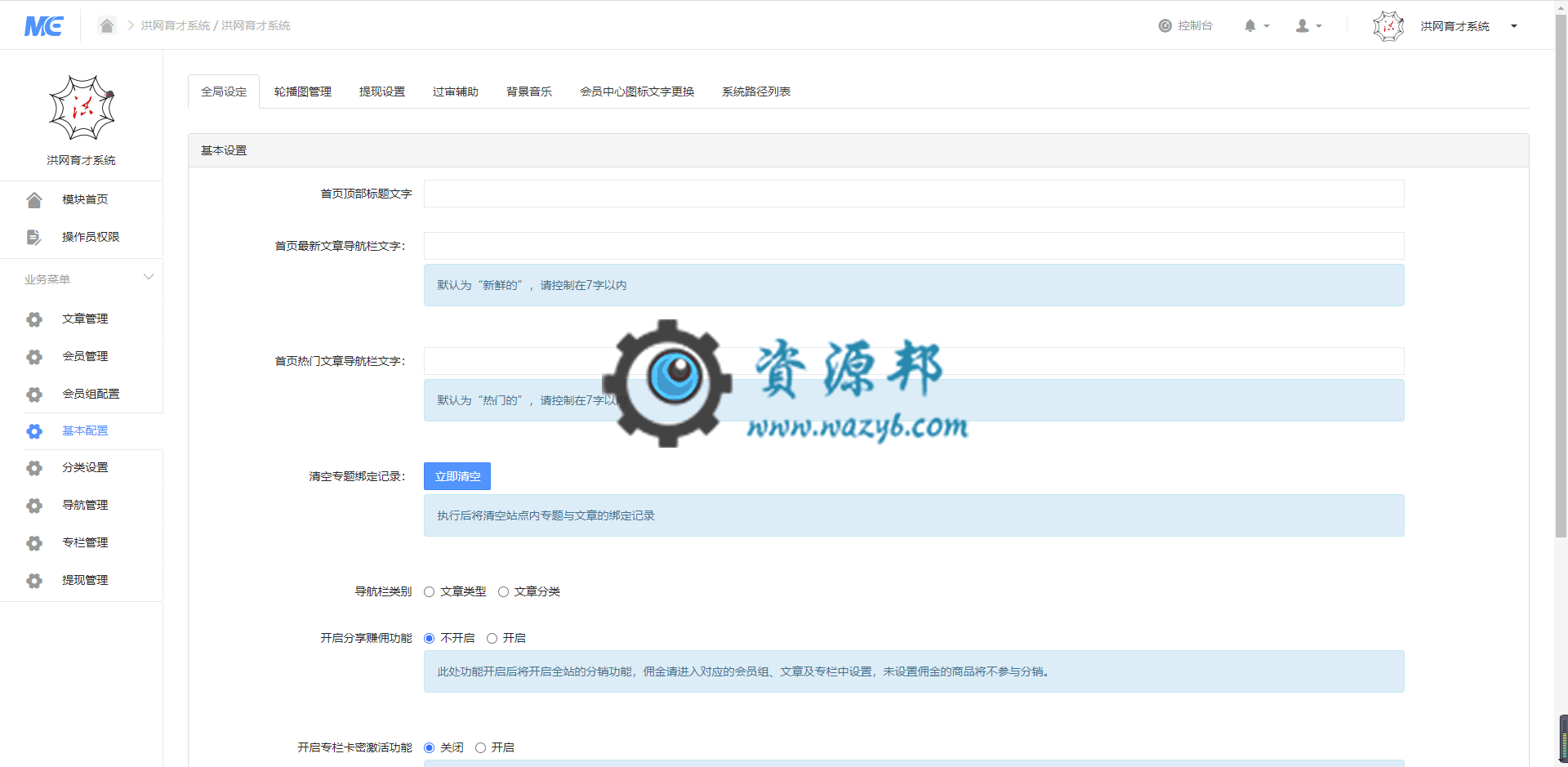Click gear icon next to 会员管理

[34, 357]
